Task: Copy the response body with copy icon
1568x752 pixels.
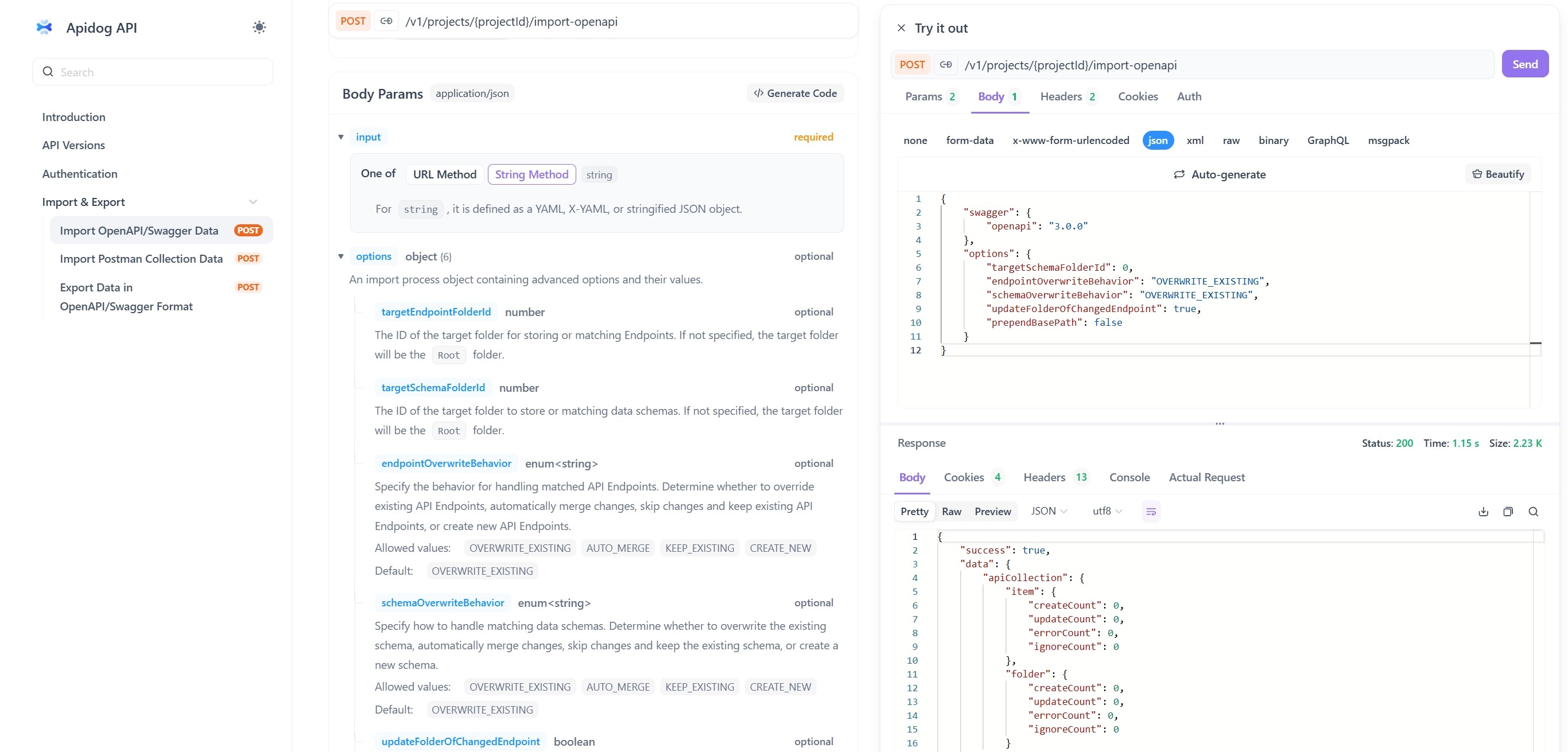Action: pos(1508,512)
